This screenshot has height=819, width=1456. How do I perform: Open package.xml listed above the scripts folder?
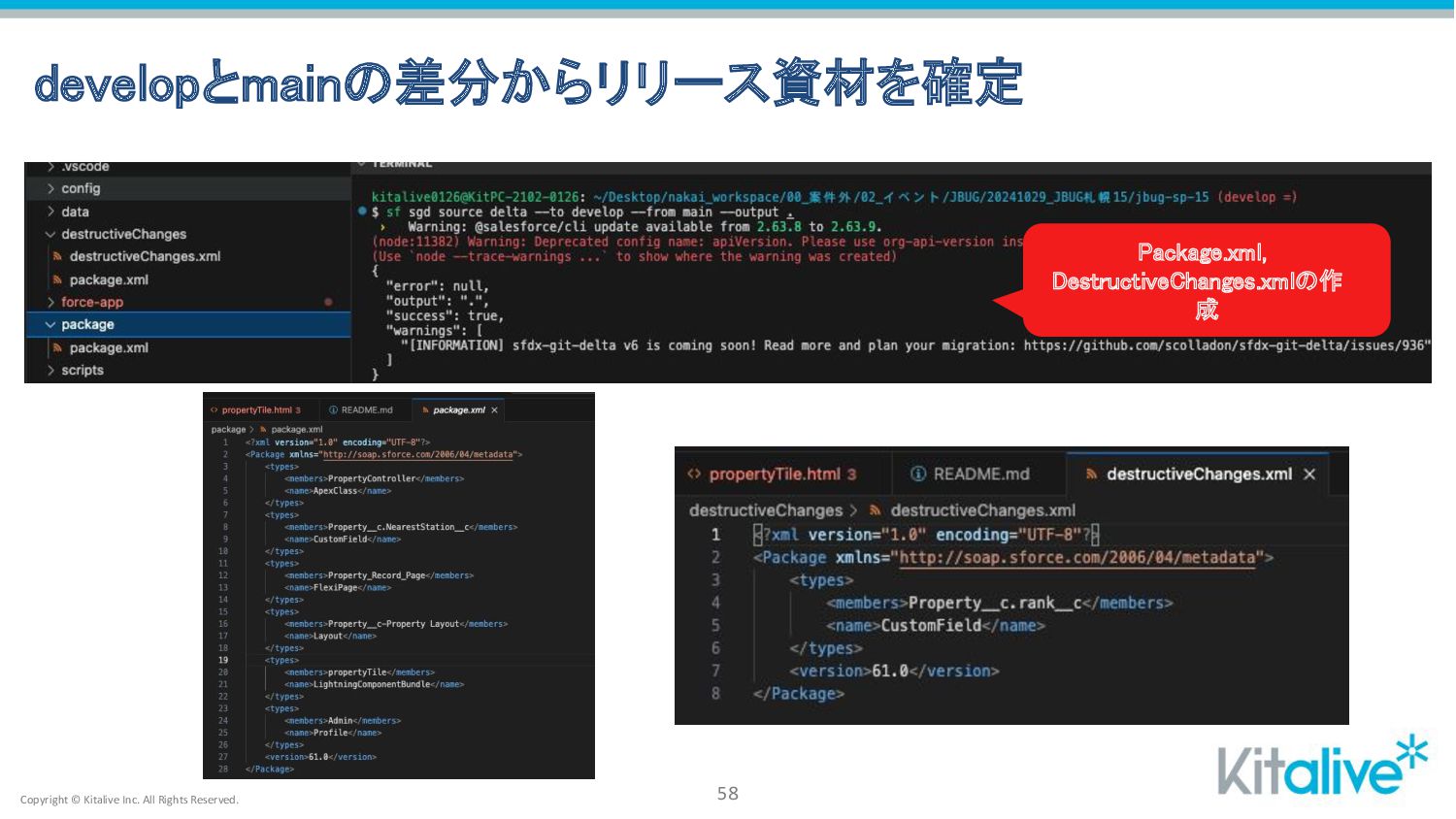(109, 347)
